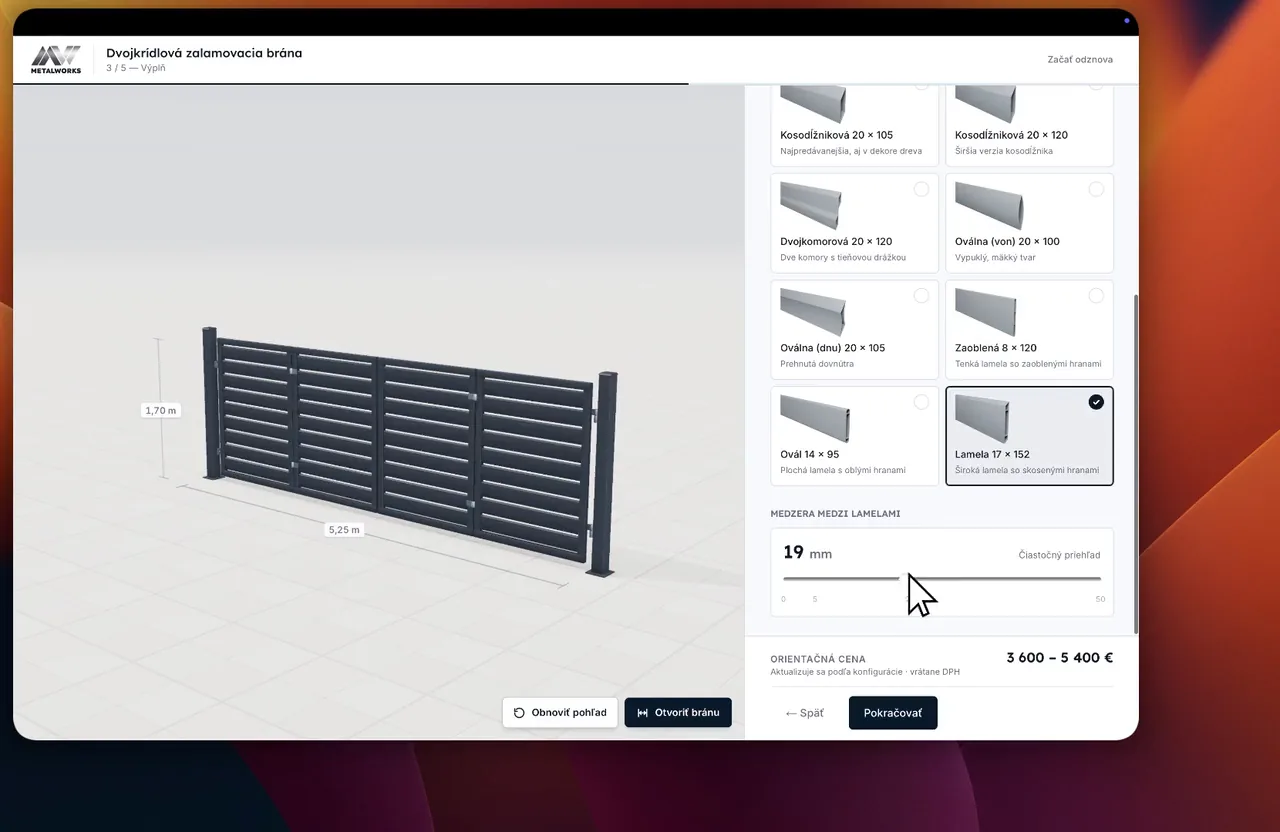
Task: Click the Zaoblená 8 × 120 profile image
Action: [986, 312]
